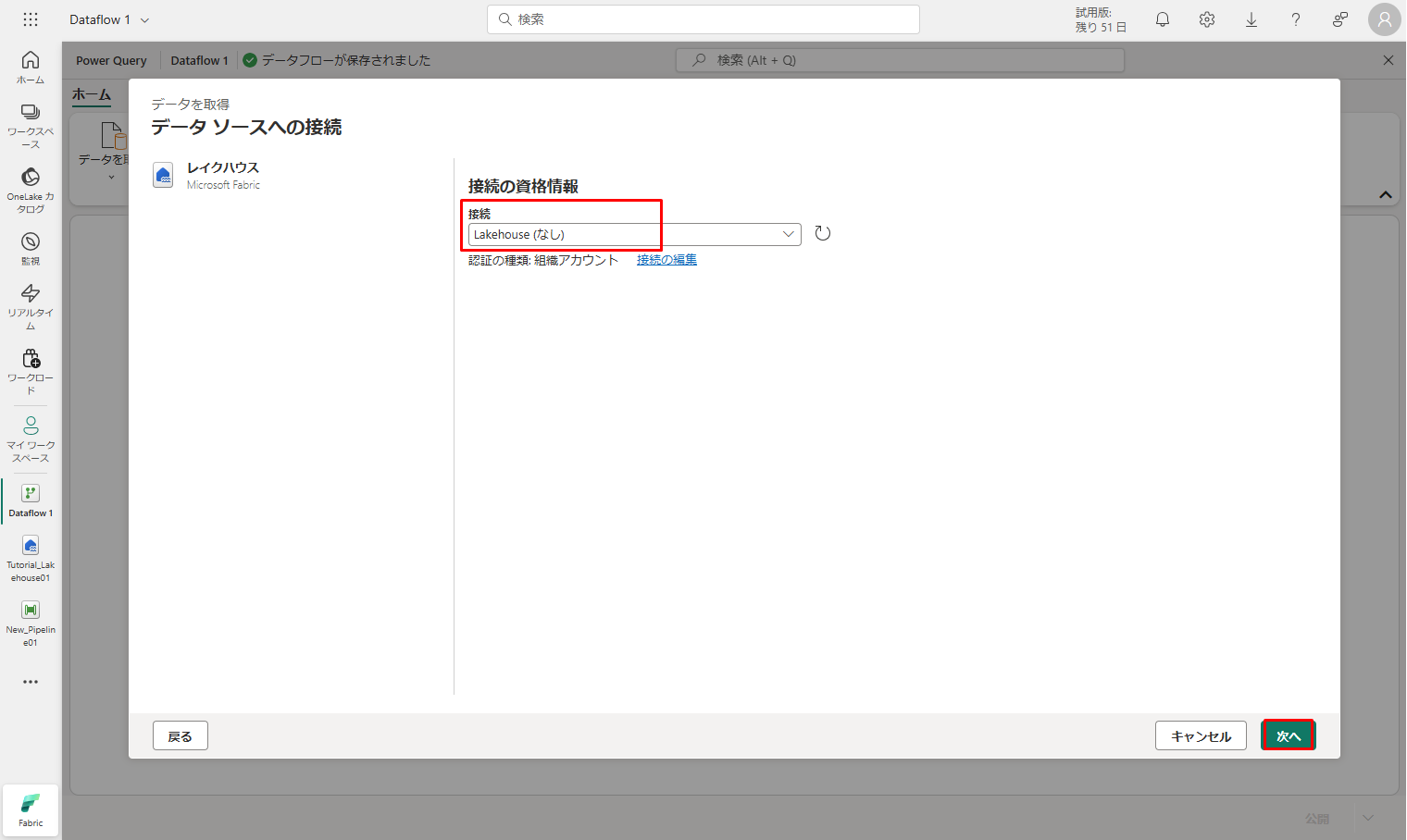Collapse the ribbon with the chevron
Image resolution: width=1407 pixels, height=840 pixels.
click(x=1386, y=195)
